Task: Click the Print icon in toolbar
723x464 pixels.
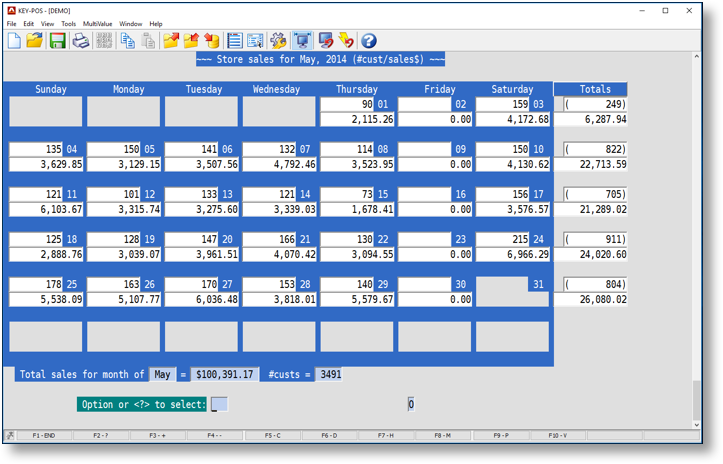Action: (80, 41)
